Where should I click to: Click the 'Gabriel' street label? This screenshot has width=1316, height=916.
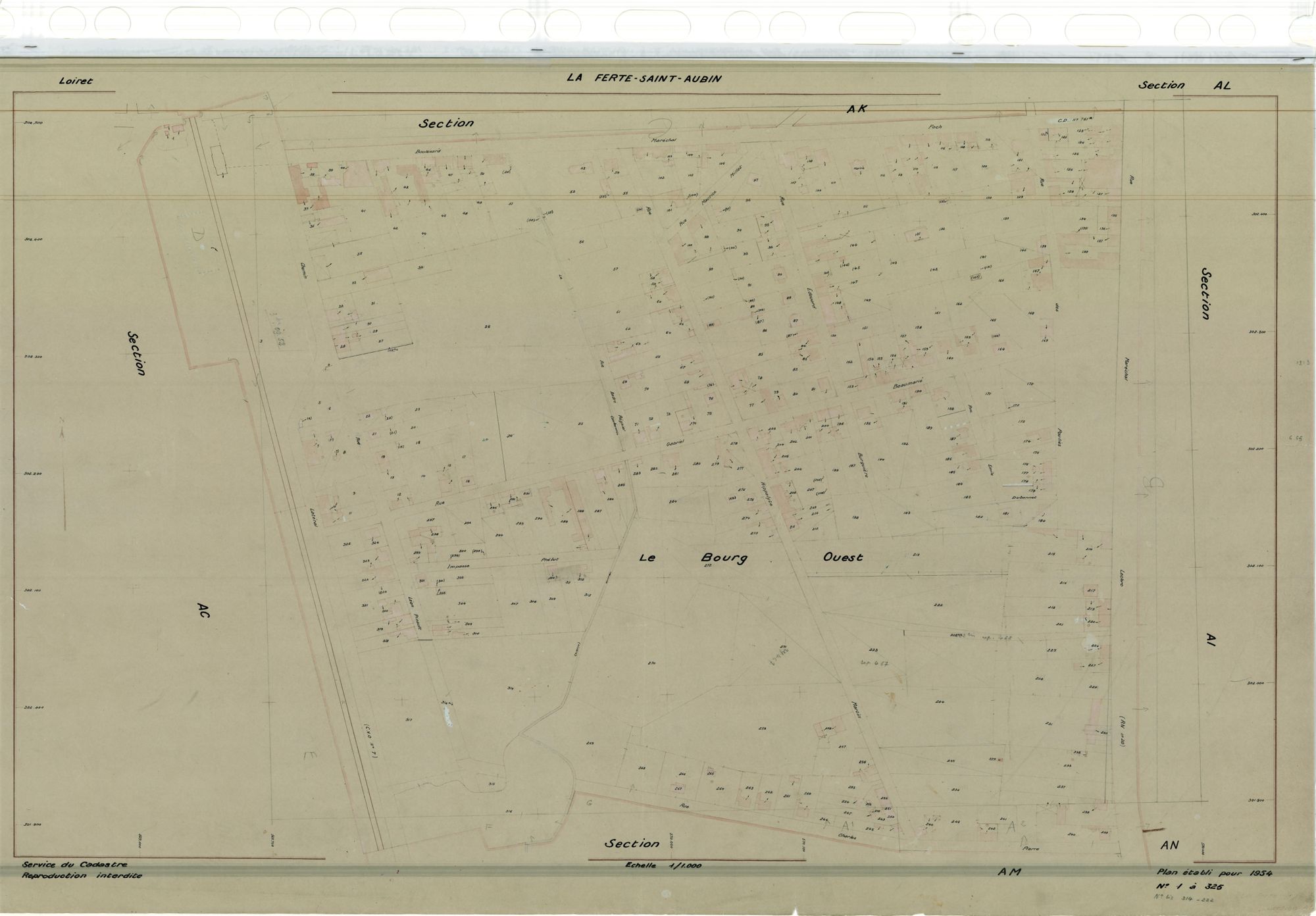tap(675, 444)
